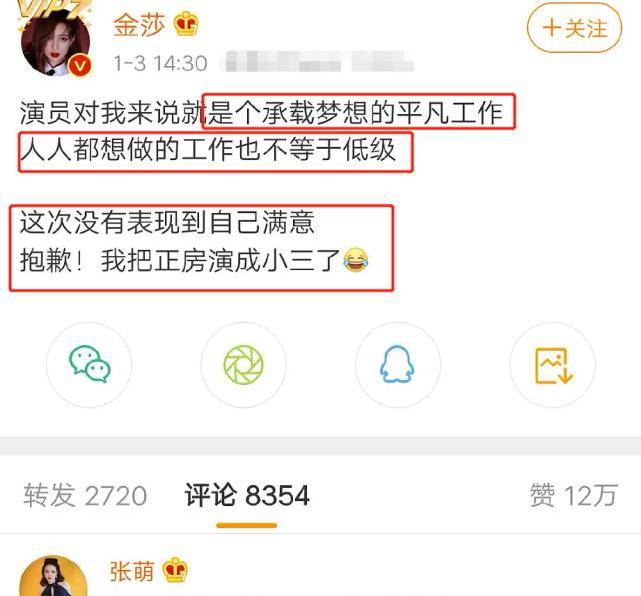641x596 pixels.
Task: Open 金莎's profile avatar
Action: 56,42
